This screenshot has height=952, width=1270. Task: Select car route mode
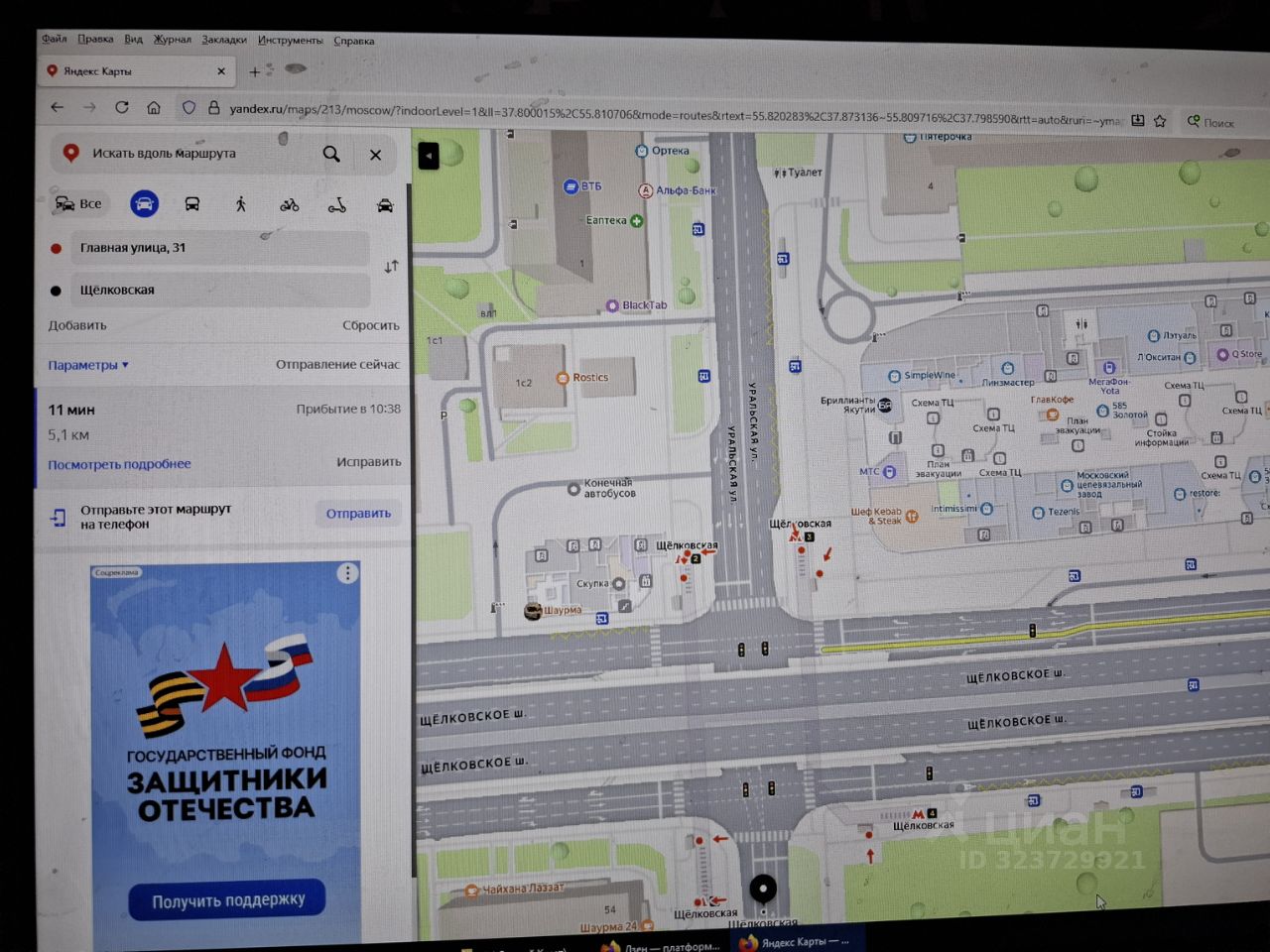coord(145,203)
